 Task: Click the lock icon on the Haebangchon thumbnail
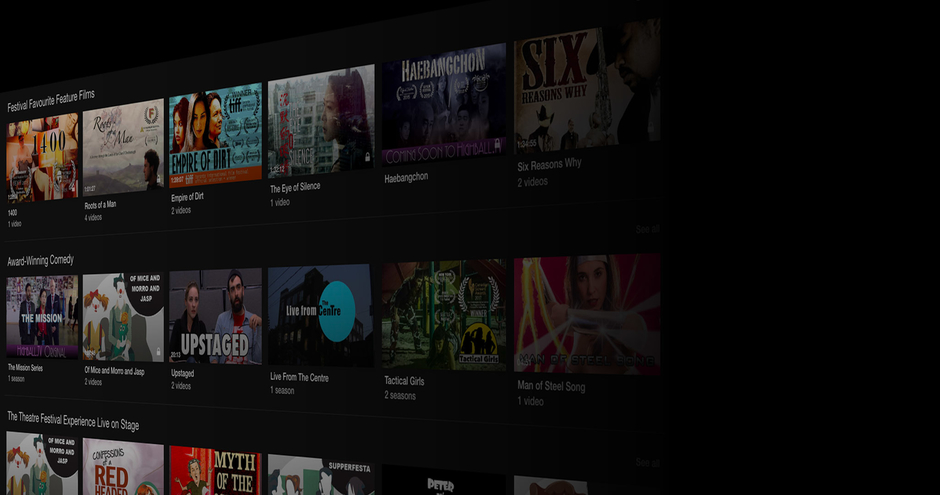click(497, 144)
